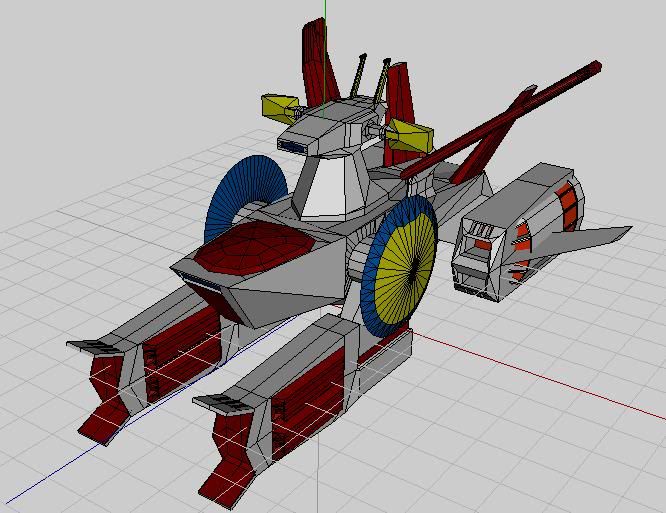Click the tall red fin on the left
Image resolution: width=666 pixels, height=513 pixels.
pos(319,60)
